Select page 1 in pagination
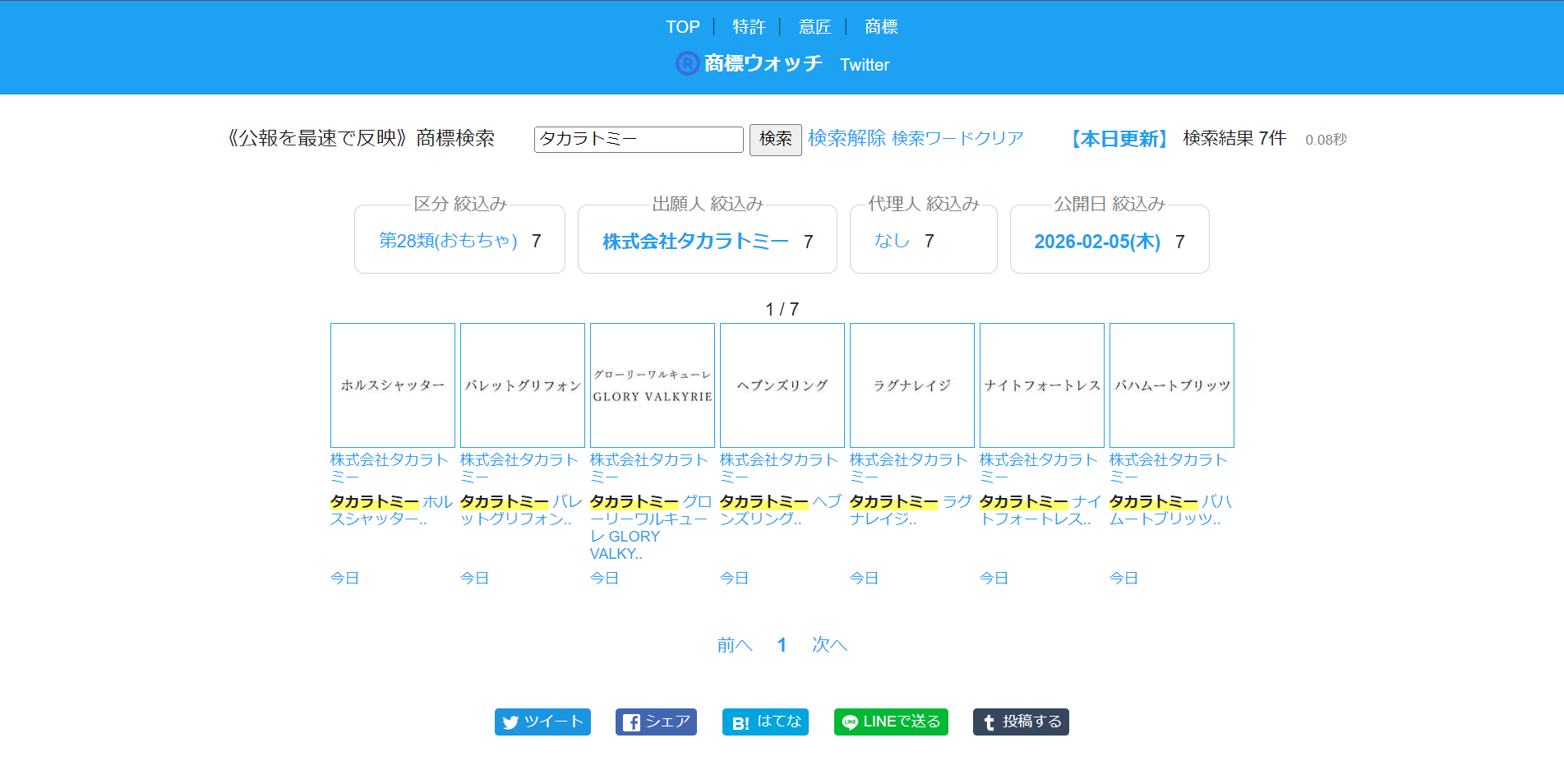This screenshot has height=784, width=1564. coord(782,645)
